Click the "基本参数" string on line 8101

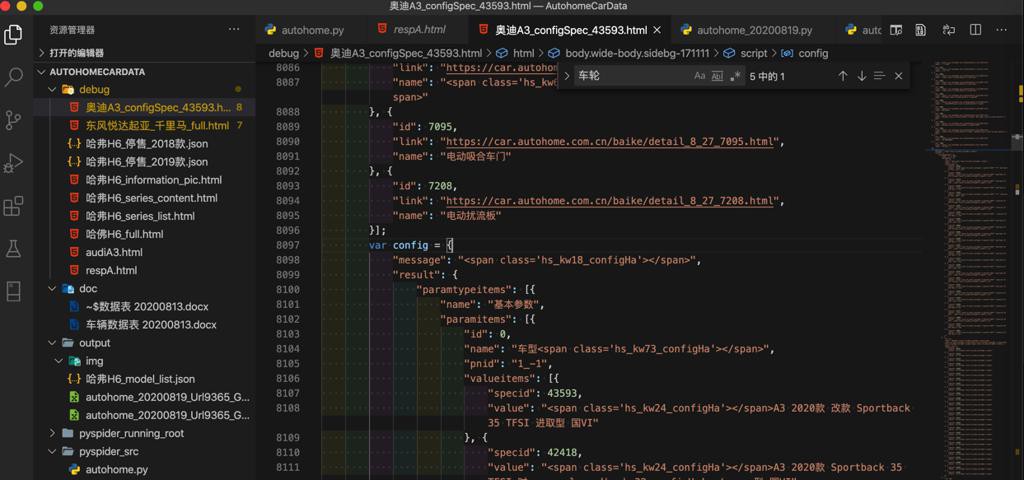515,304
